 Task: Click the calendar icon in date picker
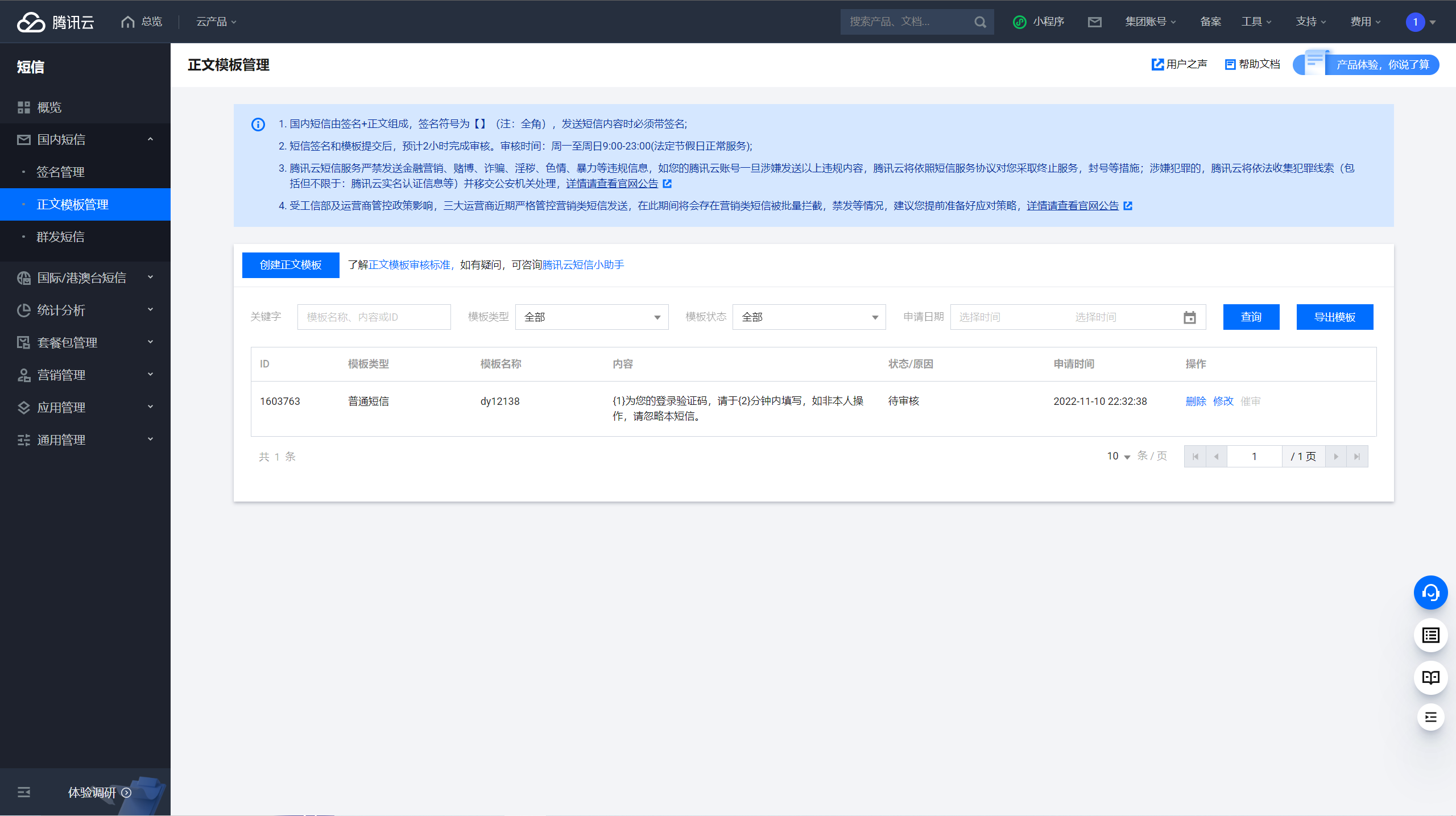pyautogui.click(x=1189, y=317)
